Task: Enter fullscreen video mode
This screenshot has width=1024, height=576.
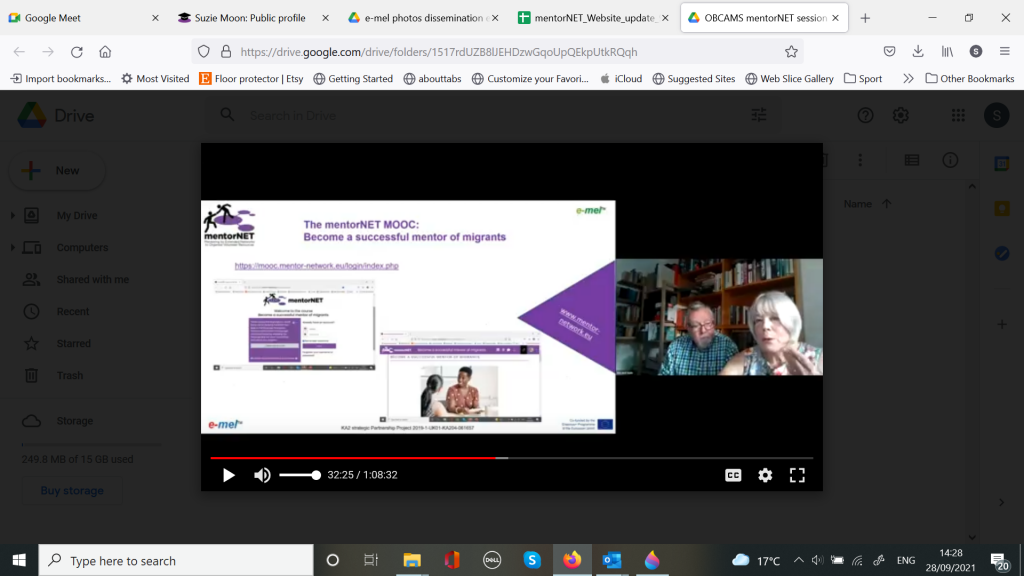Action: click(x=797, y=475)
